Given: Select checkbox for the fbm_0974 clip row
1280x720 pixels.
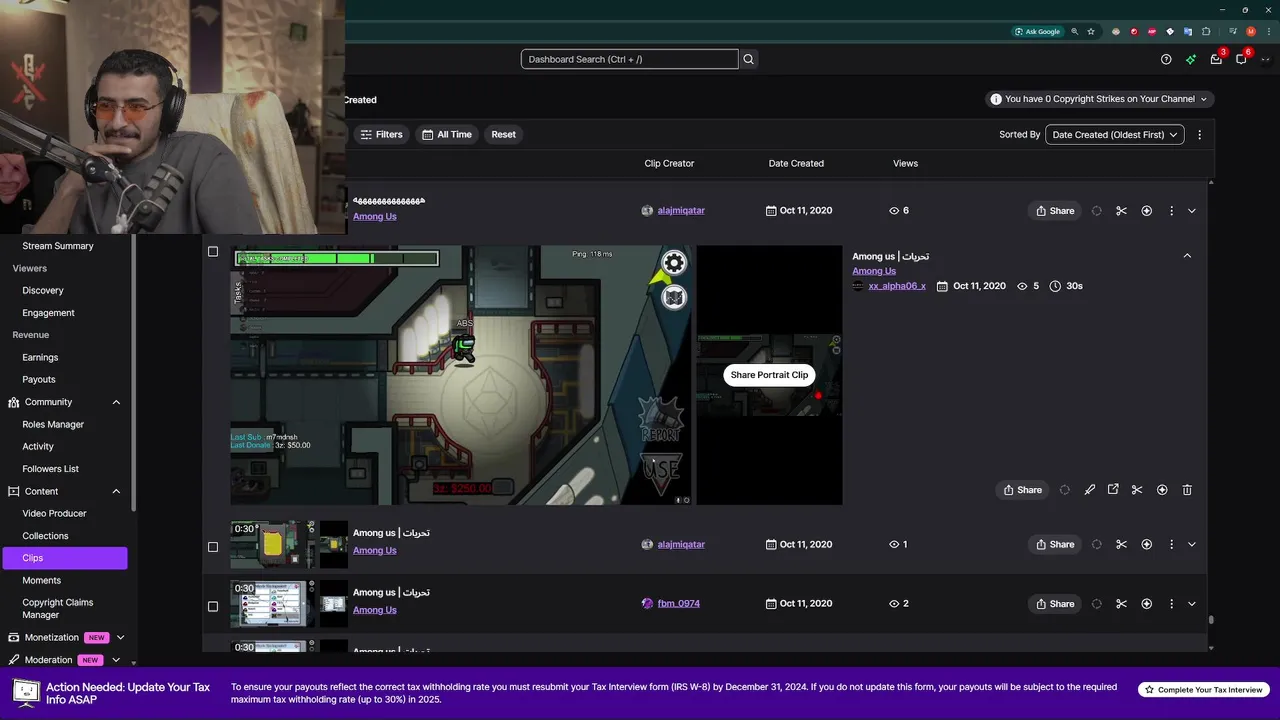Looking at the screenshot, I should (x=213, y=606).
